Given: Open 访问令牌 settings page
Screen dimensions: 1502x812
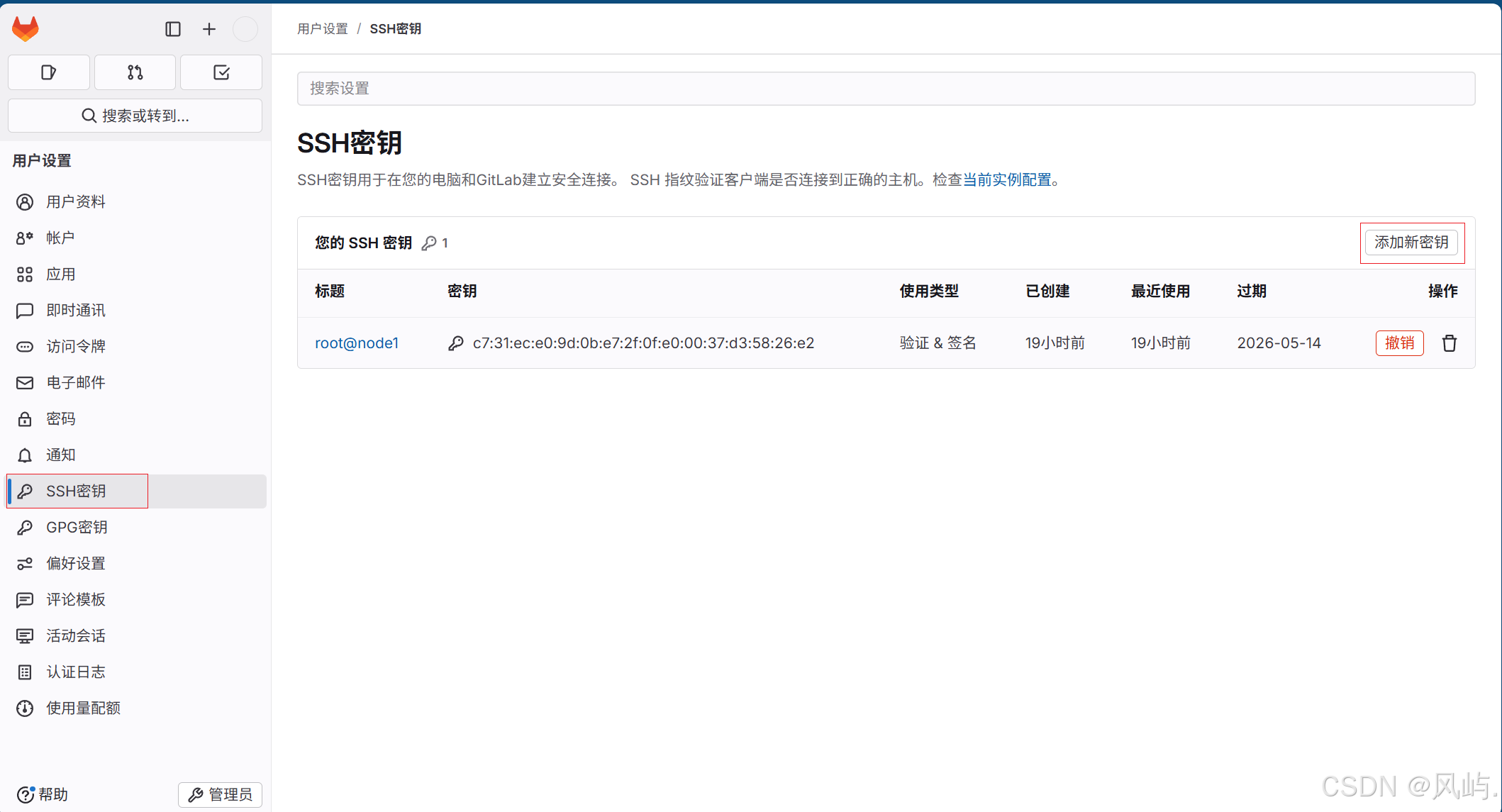Looking at the screenshot, I should pyautogui.click(x=76, y=347).
